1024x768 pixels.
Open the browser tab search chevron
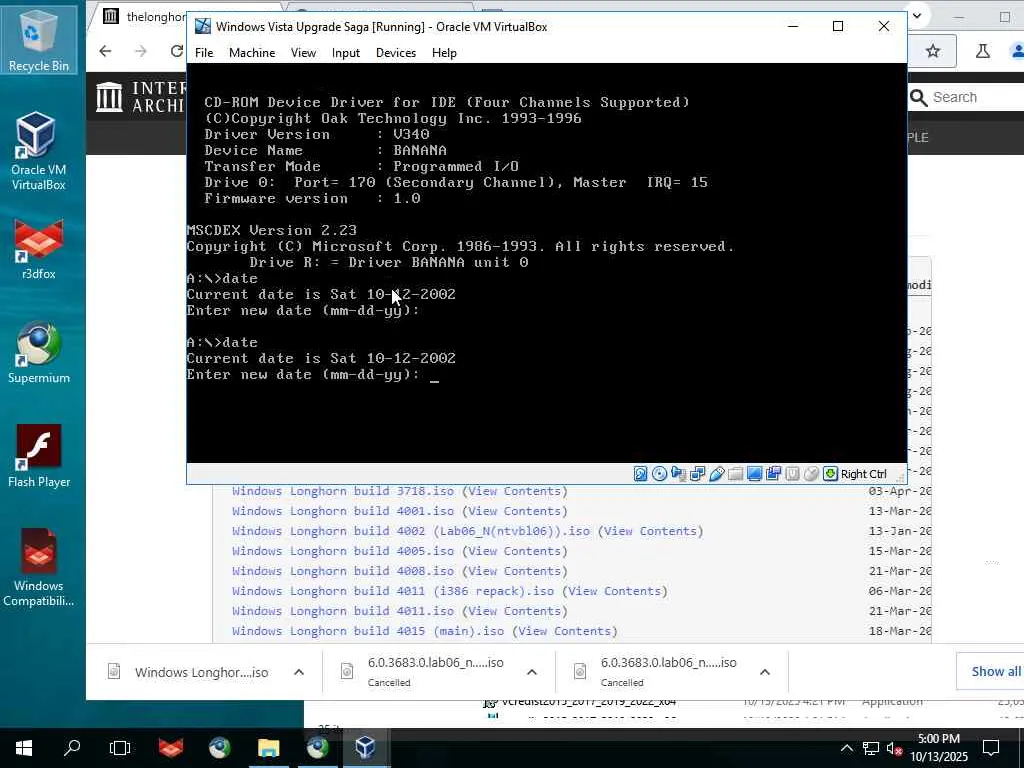click(x=917, y=16)
